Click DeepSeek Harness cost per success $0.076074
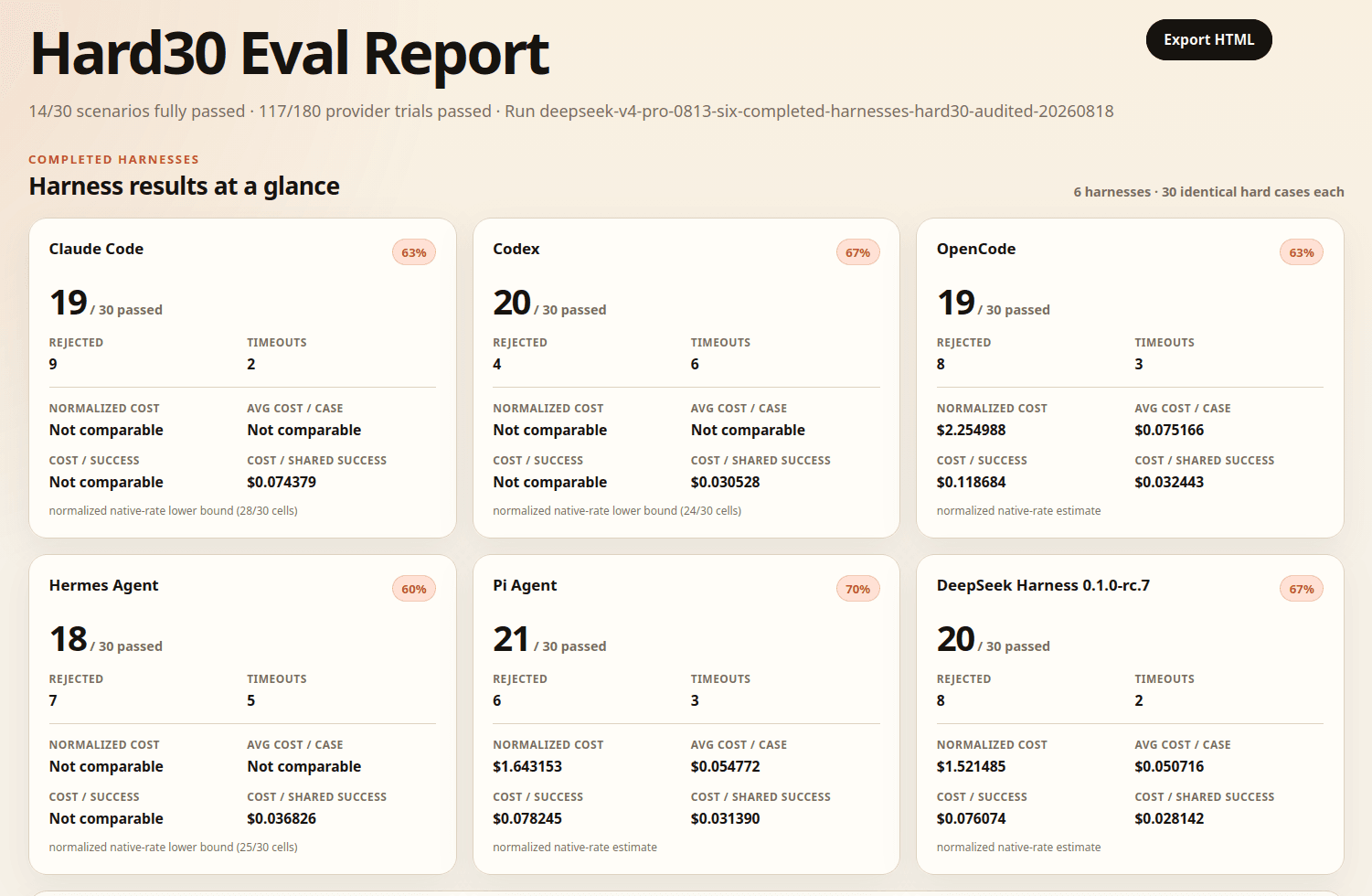 point(971,818)
